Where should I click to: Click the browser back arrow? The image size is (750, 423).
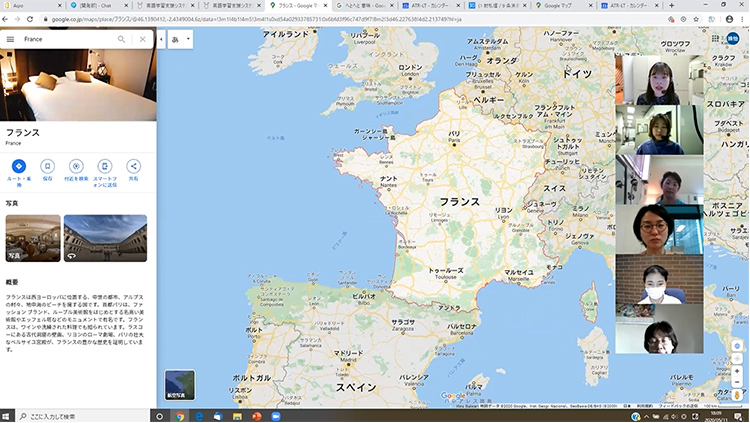5,19
